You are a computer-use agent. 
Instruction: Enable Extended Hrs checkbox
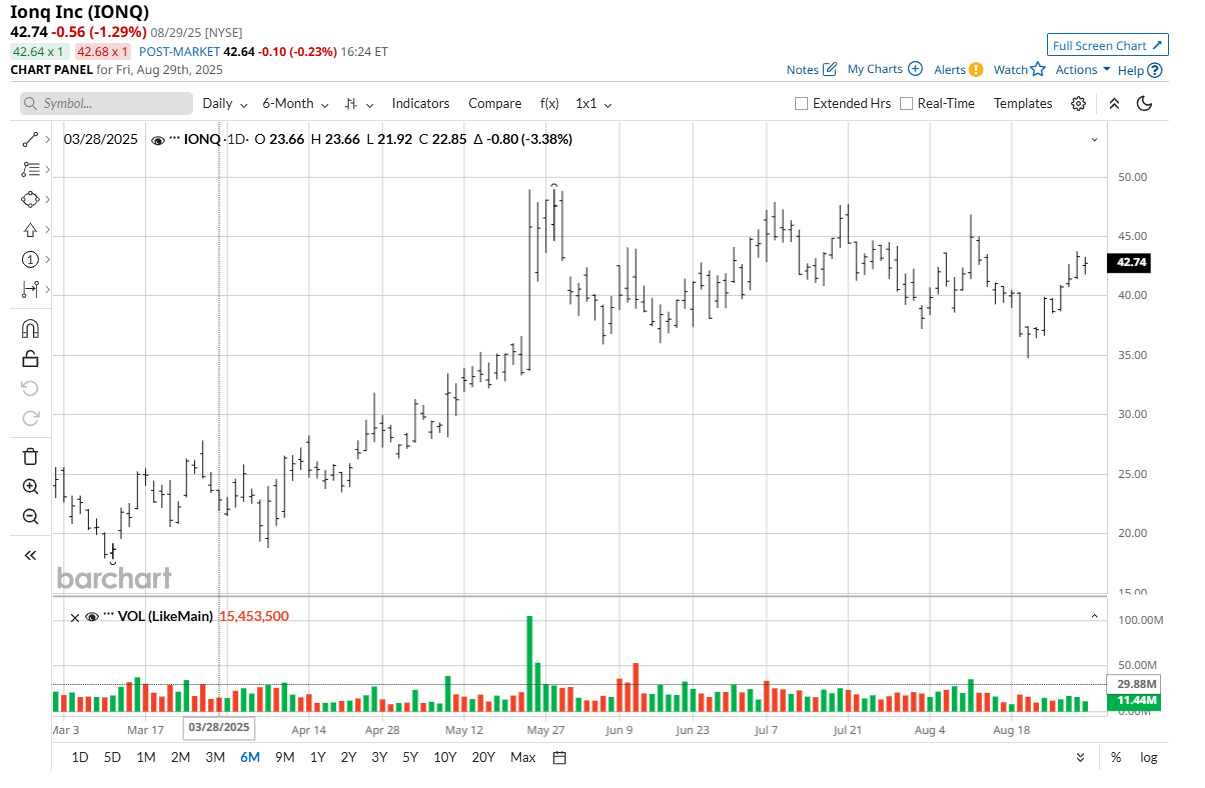point(801,104)
